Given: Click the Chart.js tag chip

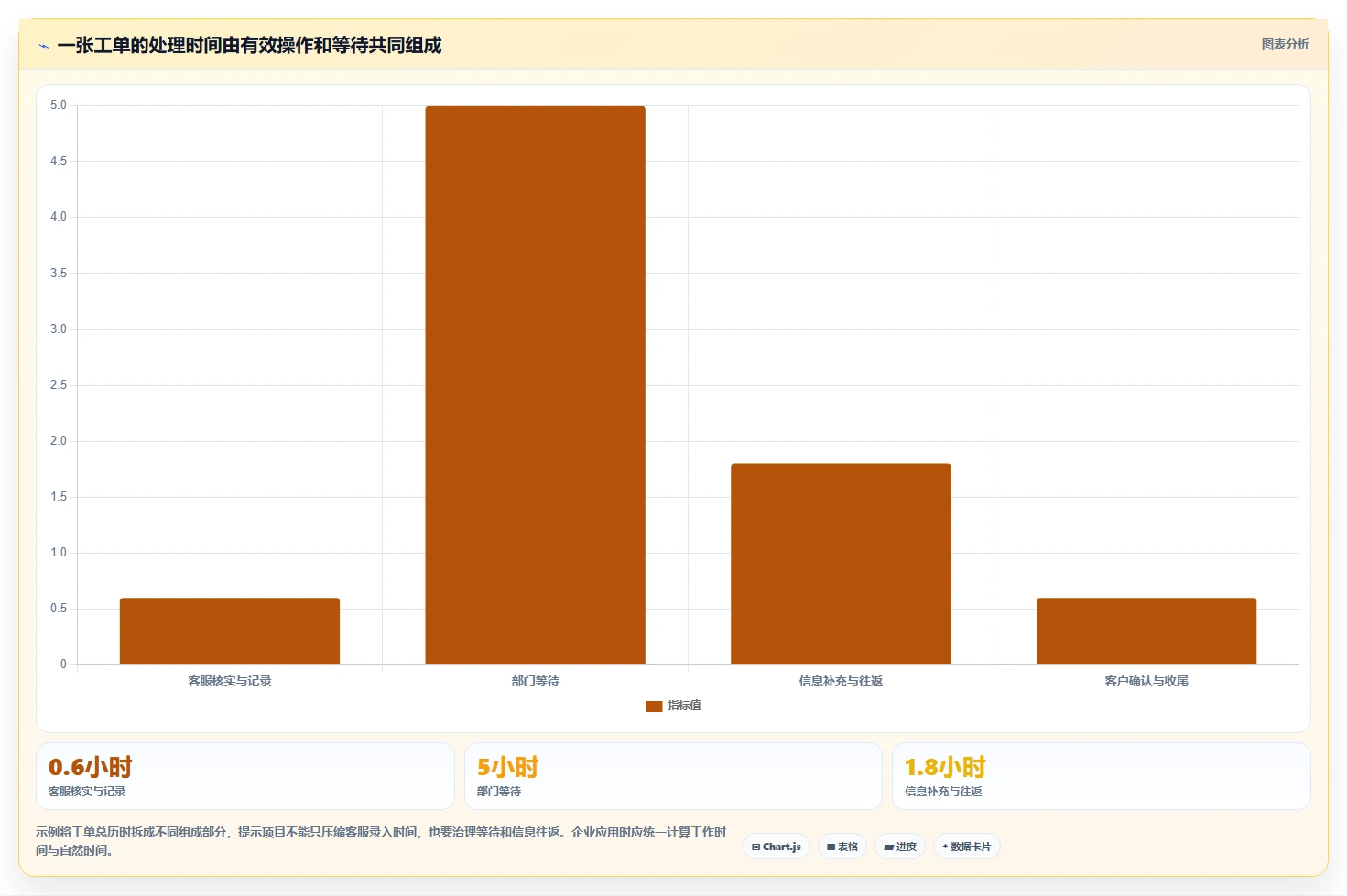Looking at the screenshot, I should 777,847.
